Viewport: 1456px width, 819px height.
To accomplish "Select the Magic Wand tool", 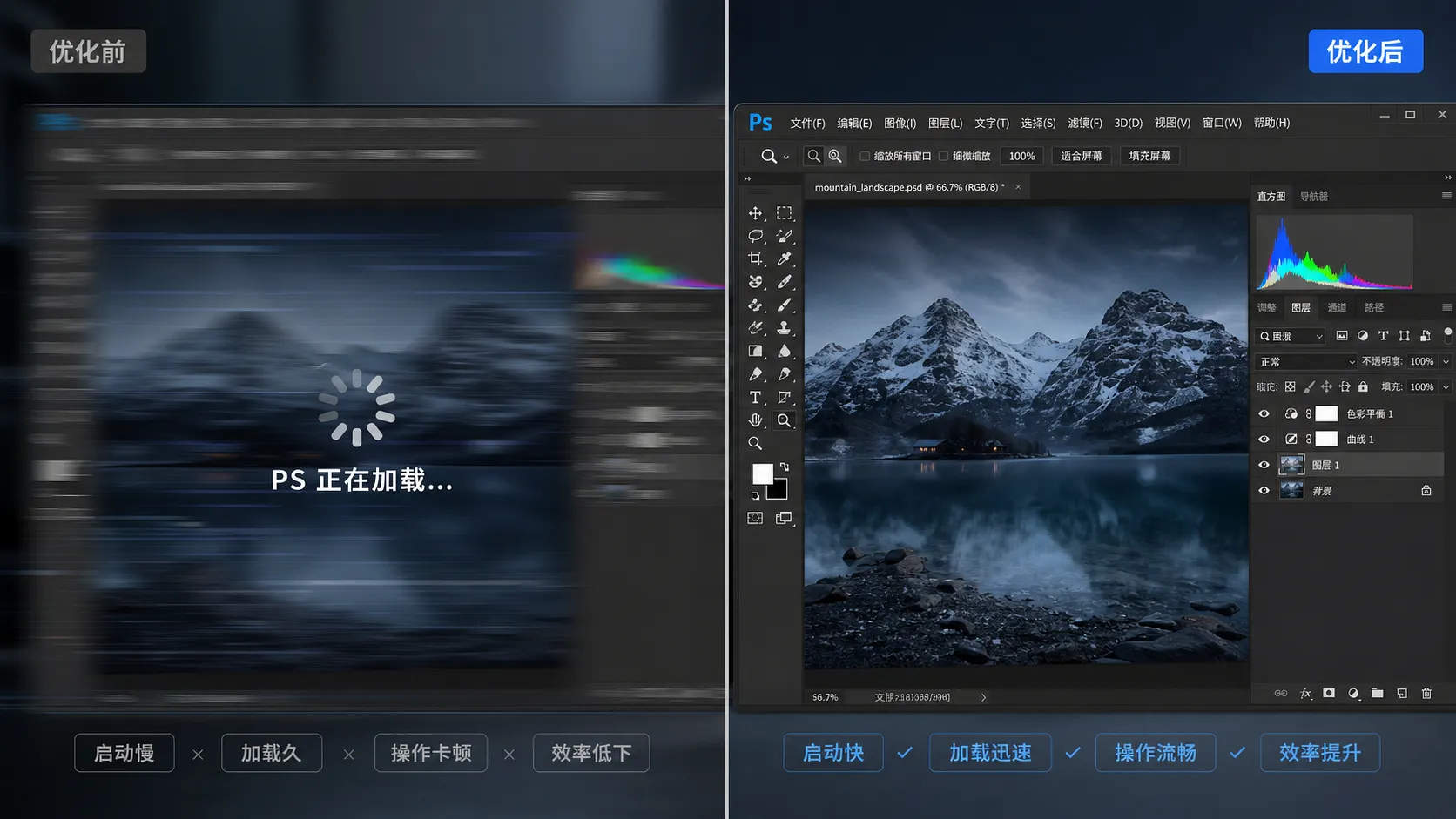I will tap(784, 236).
